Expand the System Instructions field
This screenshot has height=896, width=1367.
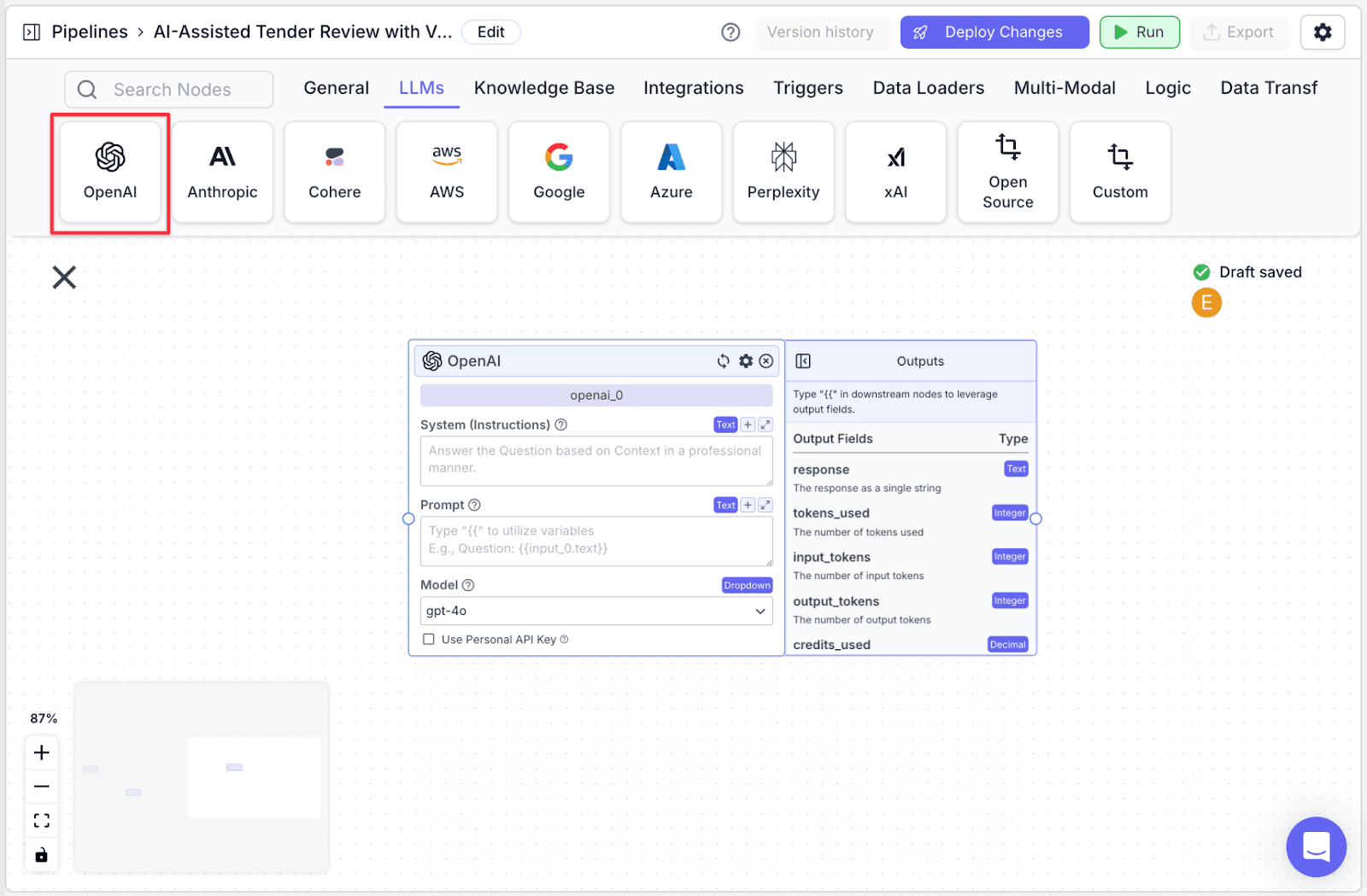click(766, 425)
